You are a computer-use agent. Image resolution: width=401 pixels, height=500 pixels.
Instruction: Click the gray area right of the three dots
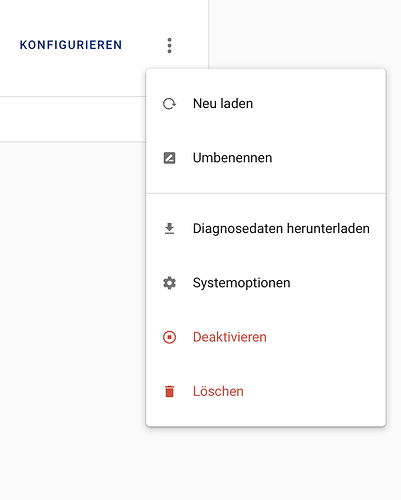tap(305, 33)
